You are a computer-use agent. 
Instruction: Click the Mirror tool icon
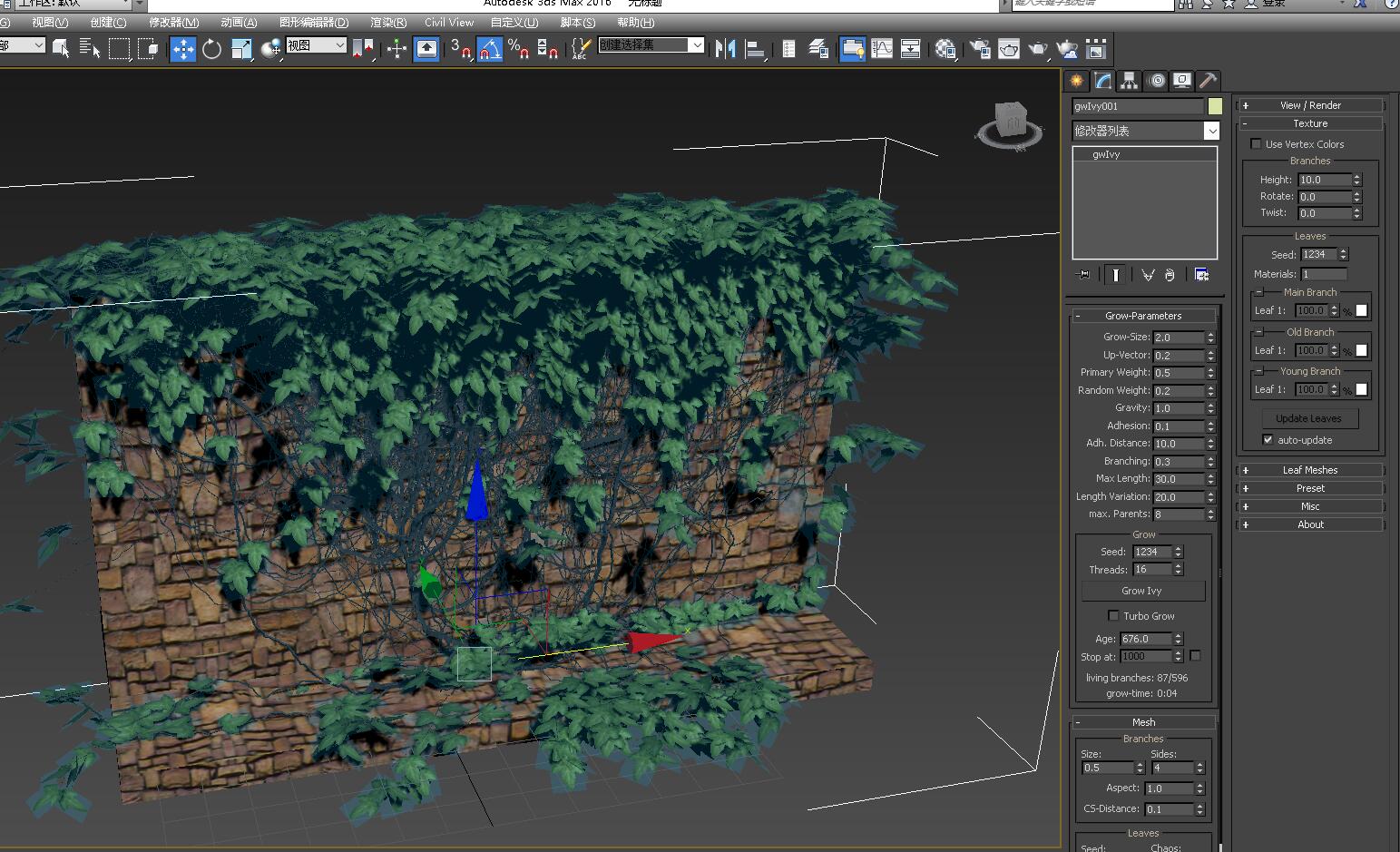(x=726, y=49)
